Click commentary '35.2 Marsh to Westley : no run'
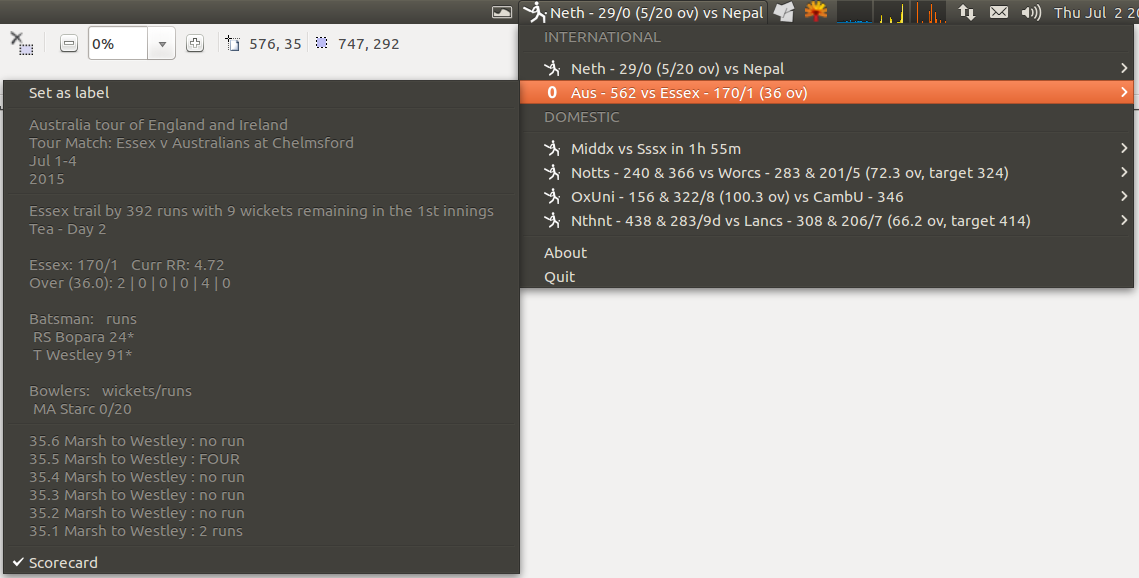Image resolution: width=1139 pixels, height=578 pixels. pos(137,513)
